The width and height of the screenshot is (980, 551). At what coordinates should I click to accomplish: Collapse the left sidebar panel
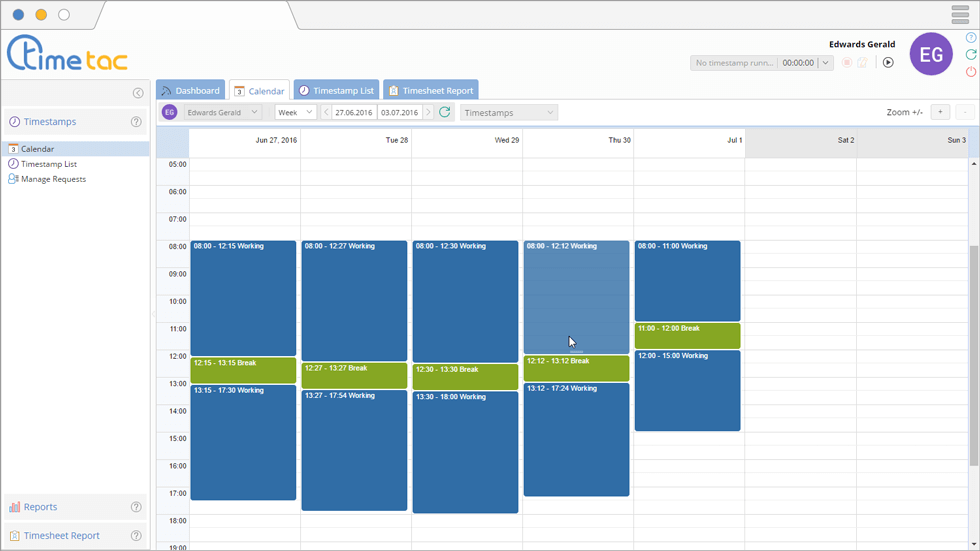(138, 93)
